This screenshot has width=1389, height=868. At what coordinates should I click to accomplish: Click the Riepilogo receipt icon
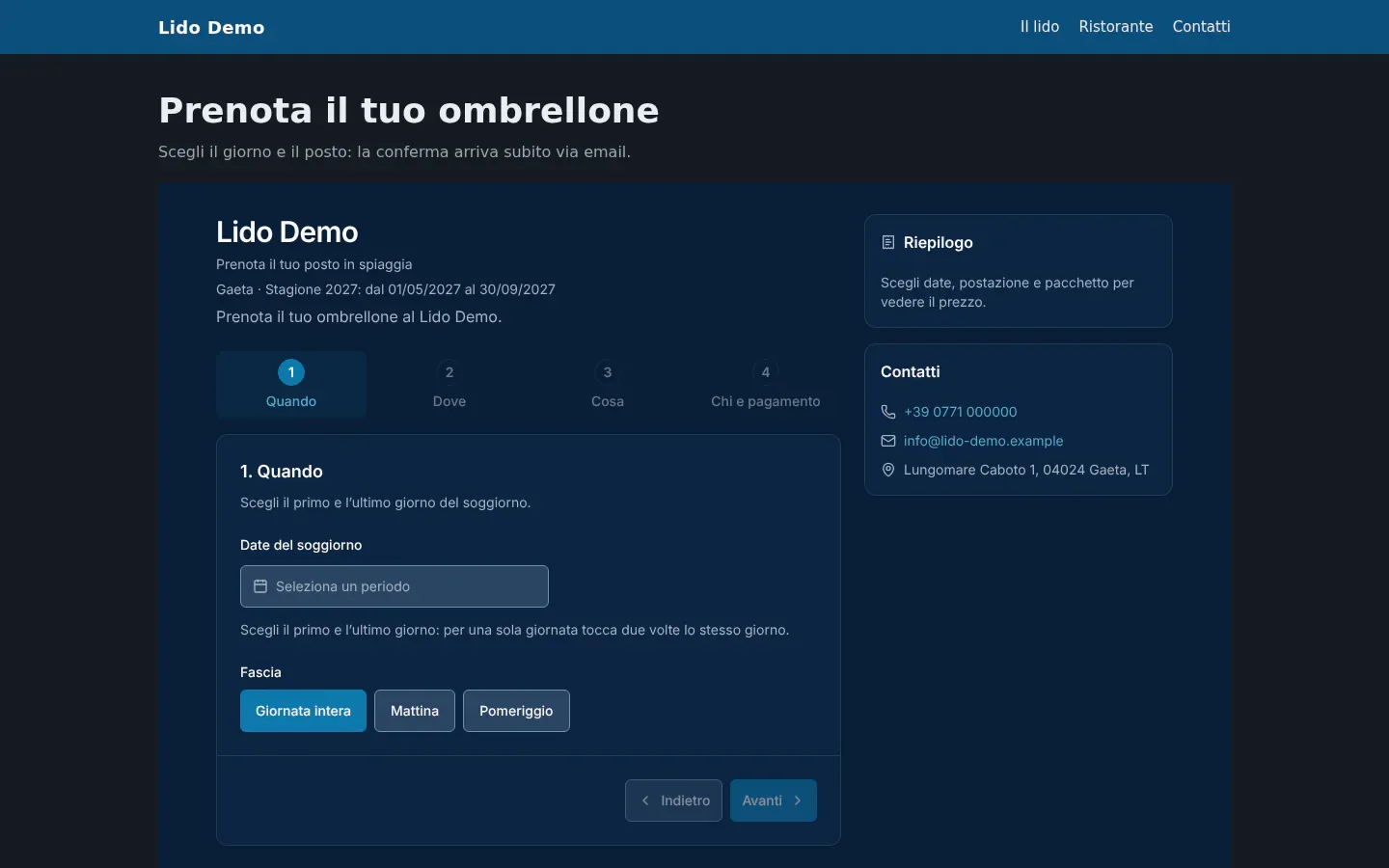pos(888,243)
